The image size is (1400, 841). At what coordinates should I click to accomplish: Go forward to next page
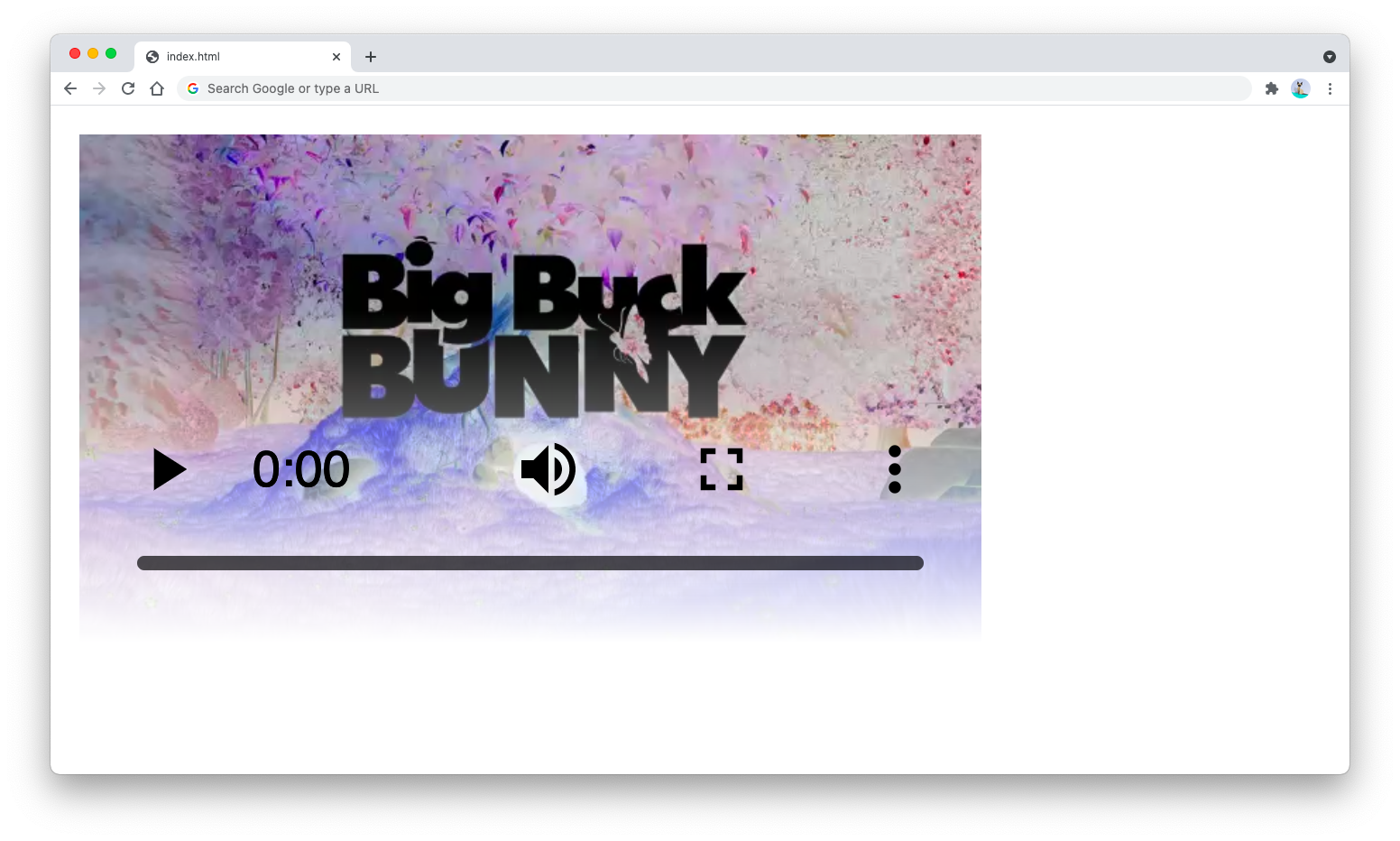(99, 88)
